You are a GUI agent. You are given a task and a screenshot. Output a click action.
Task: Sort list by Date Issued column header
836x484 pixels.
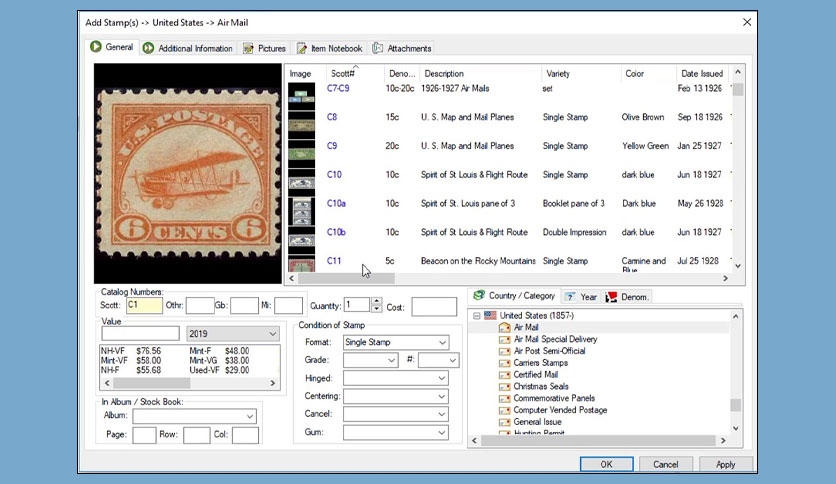(x=702, y=74)
